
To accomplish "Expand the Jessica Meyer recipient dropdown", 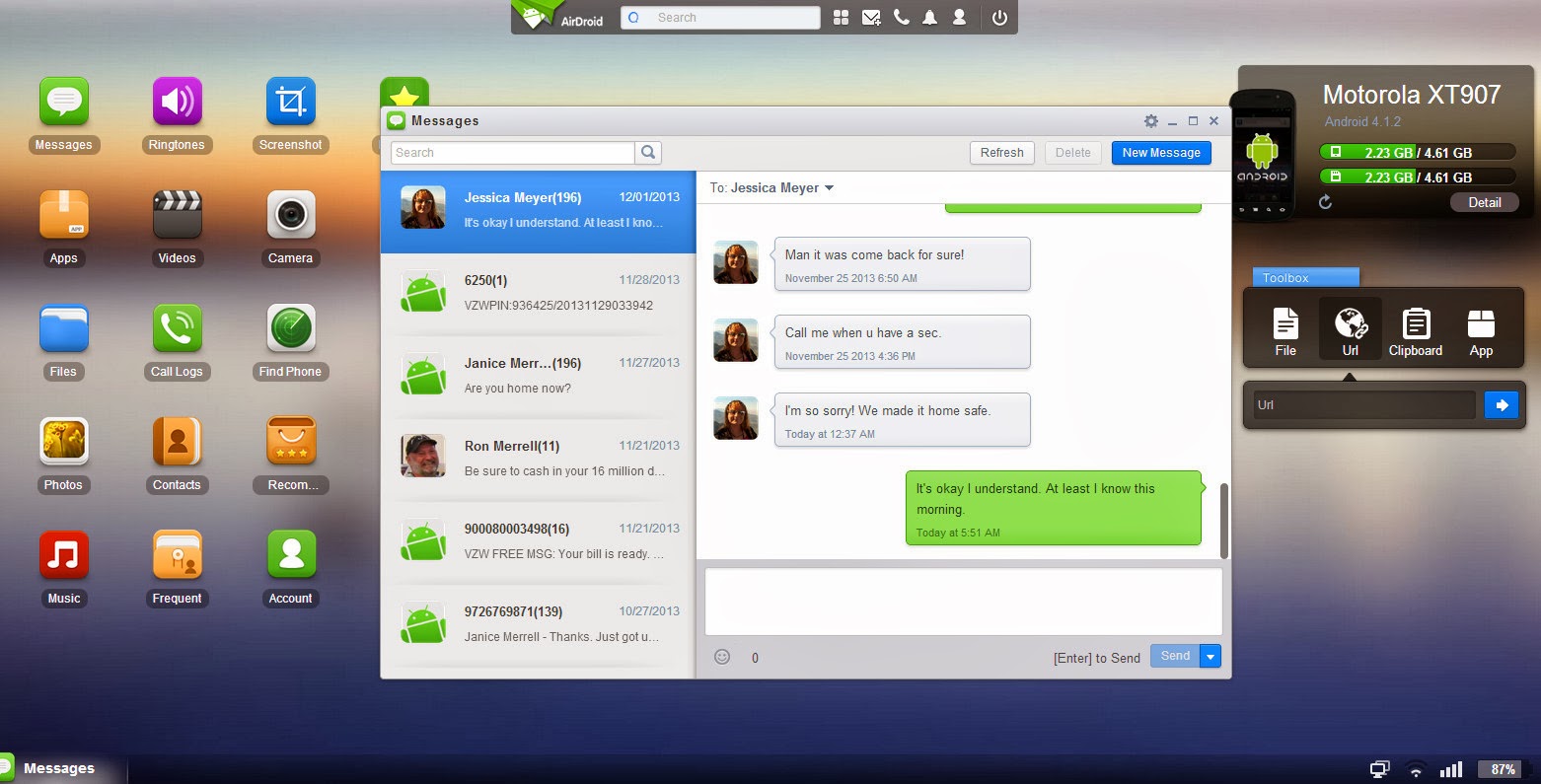I will click(x=829, y=188).
